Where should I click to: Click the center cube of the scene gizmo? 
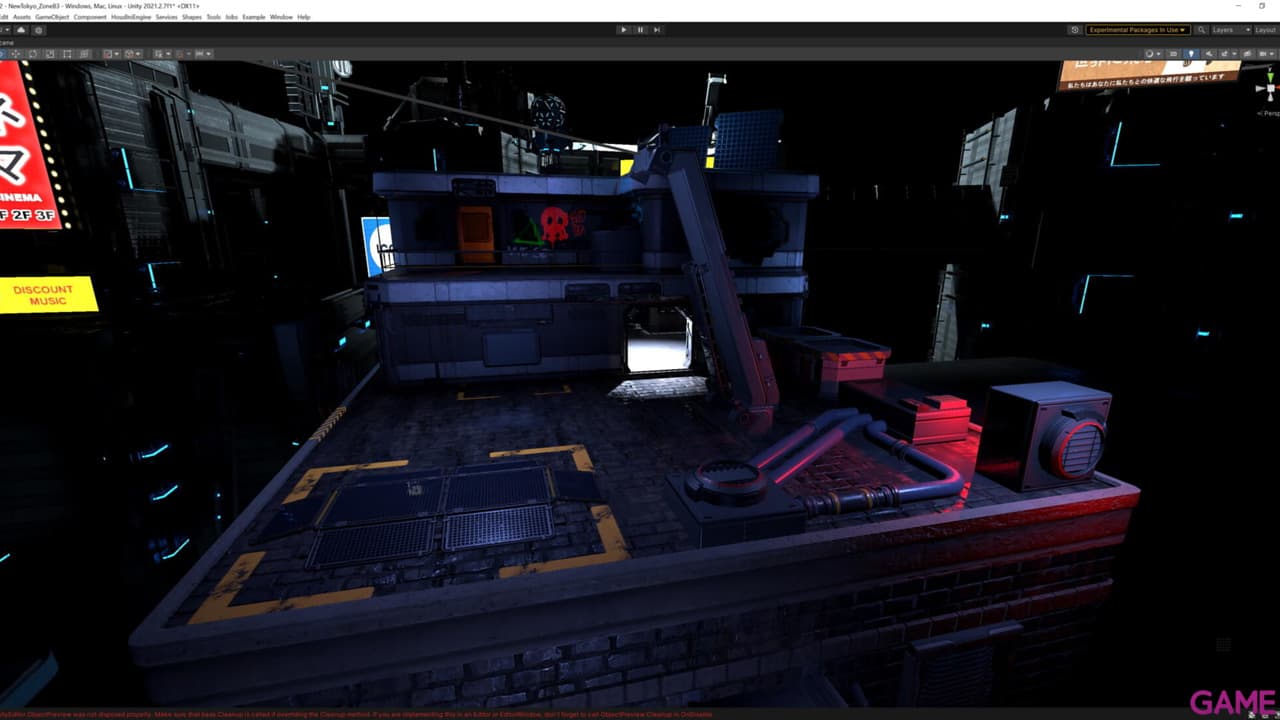point(1271,88)
